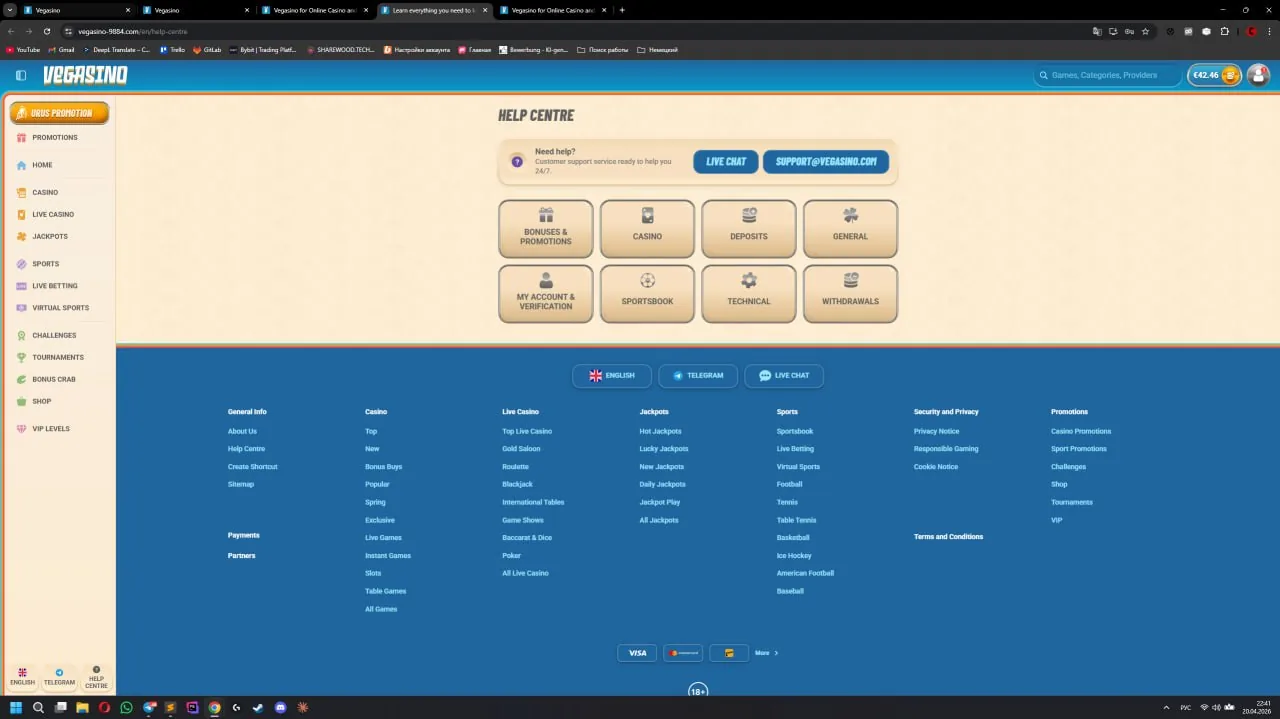The width and height of the screenshot is (1280, 719).
Task: Click the Sports icon in the sidebar
Action: [x=22, y=264]
